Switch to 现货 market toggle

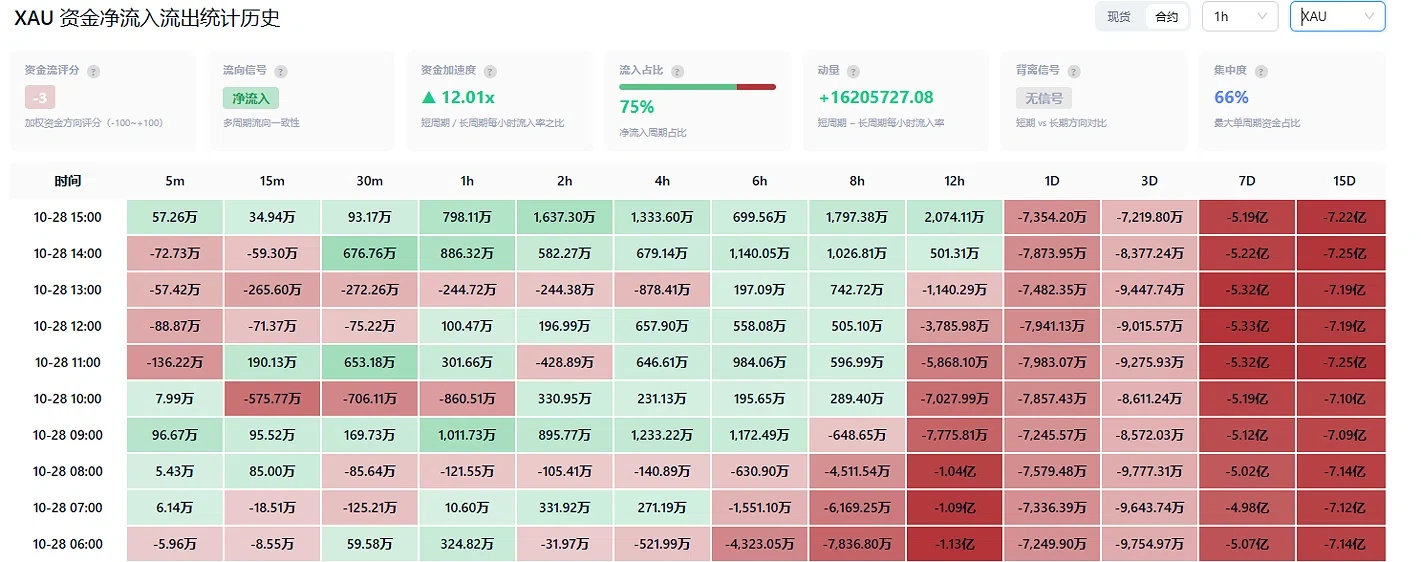(1119, 17)
